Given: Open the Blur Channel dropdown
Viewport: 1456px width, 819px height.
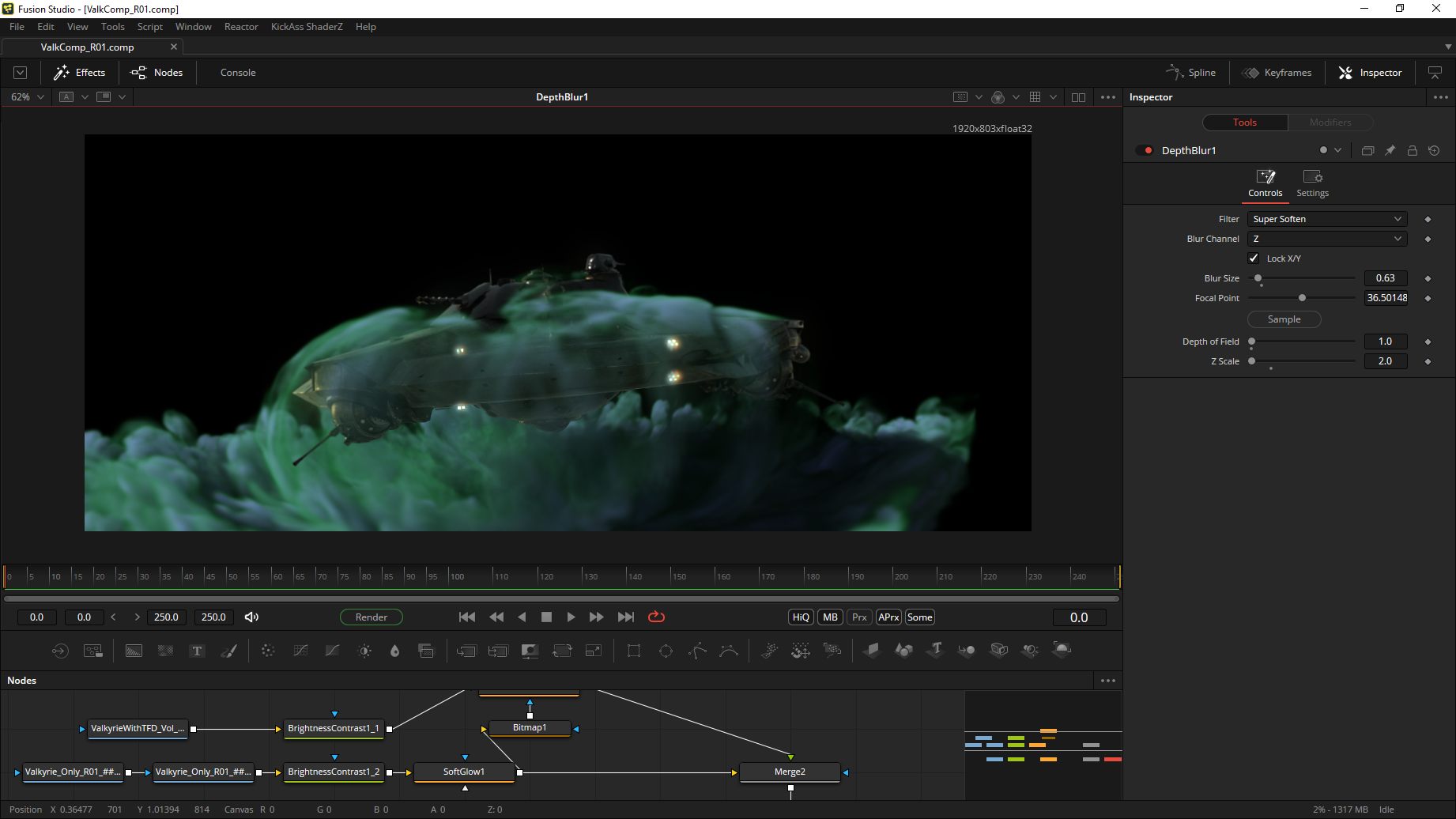Looking at the screenshot, I should pyautogui.click(x=1326, y=239).
